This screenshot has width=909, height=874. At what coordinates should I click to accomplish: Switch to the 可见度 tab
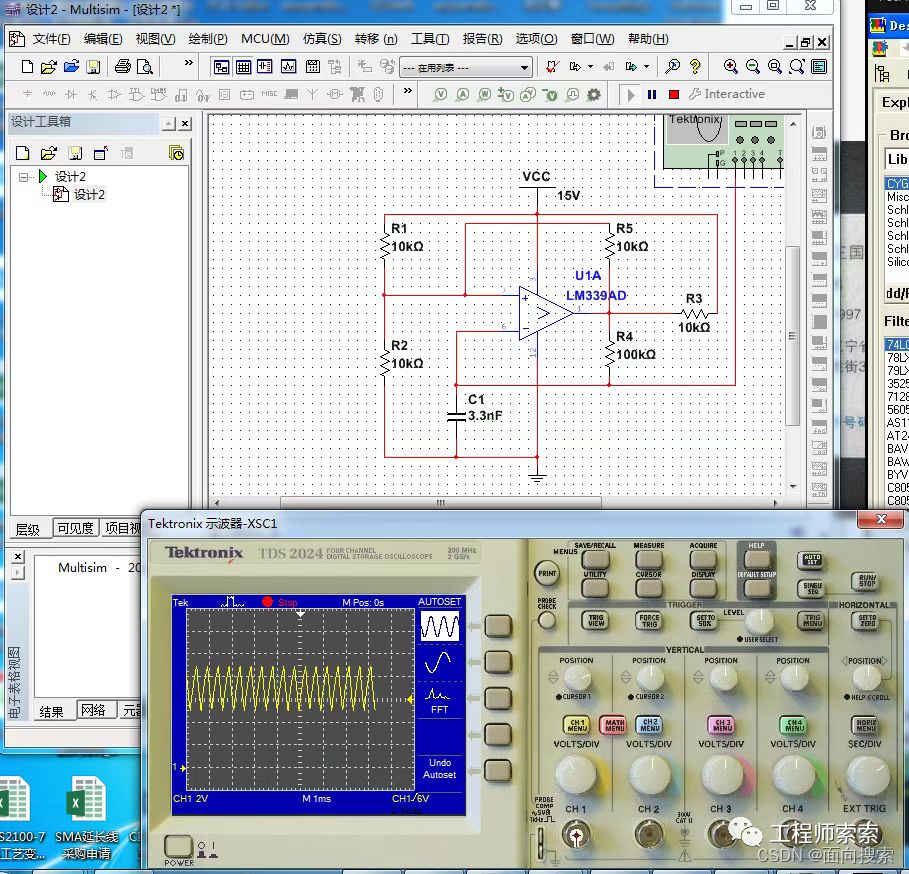[75, 528]
